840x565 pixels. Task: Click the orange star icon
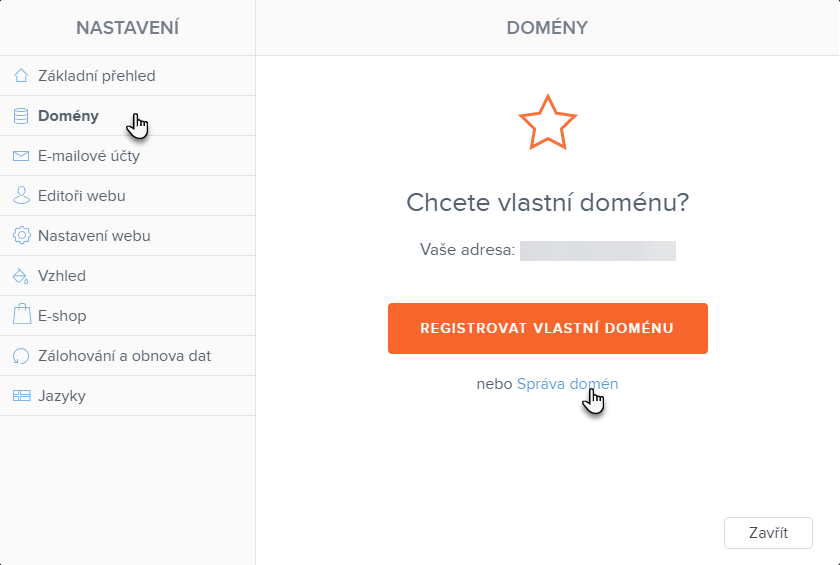548,123
